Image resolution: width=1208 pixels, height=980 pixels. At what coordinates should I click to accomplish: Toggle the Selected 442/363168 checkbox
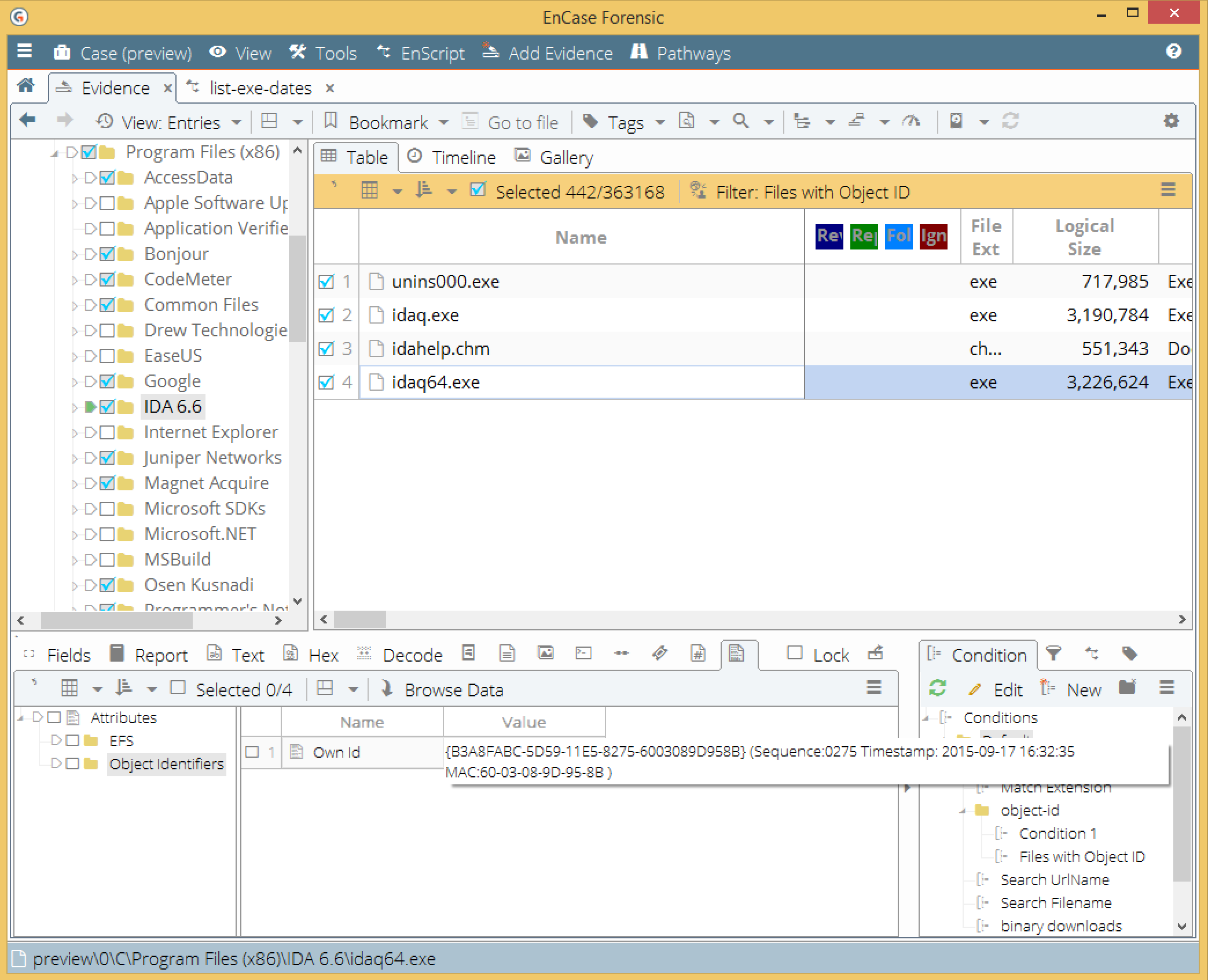(478, 190)
